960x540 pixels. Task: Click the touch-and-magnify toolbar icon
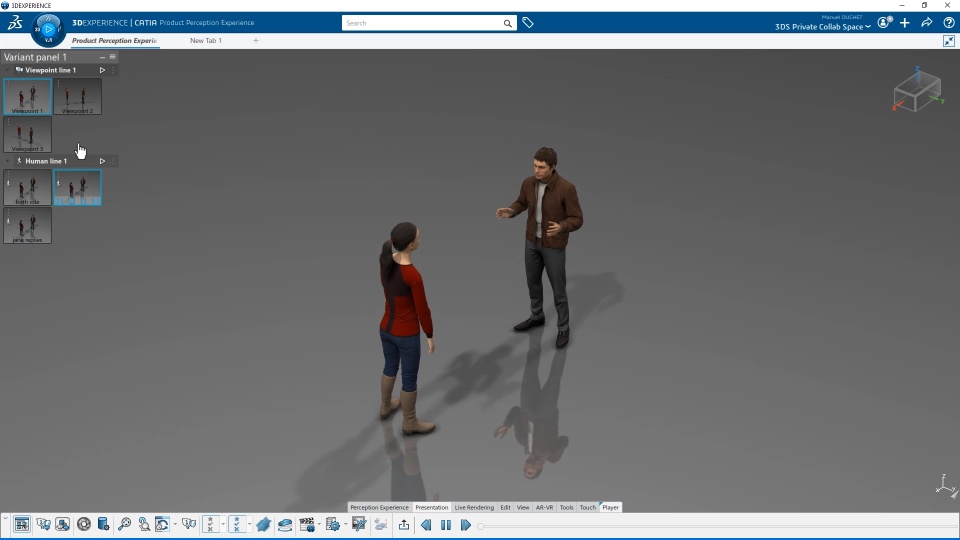[x=144, y=524]
